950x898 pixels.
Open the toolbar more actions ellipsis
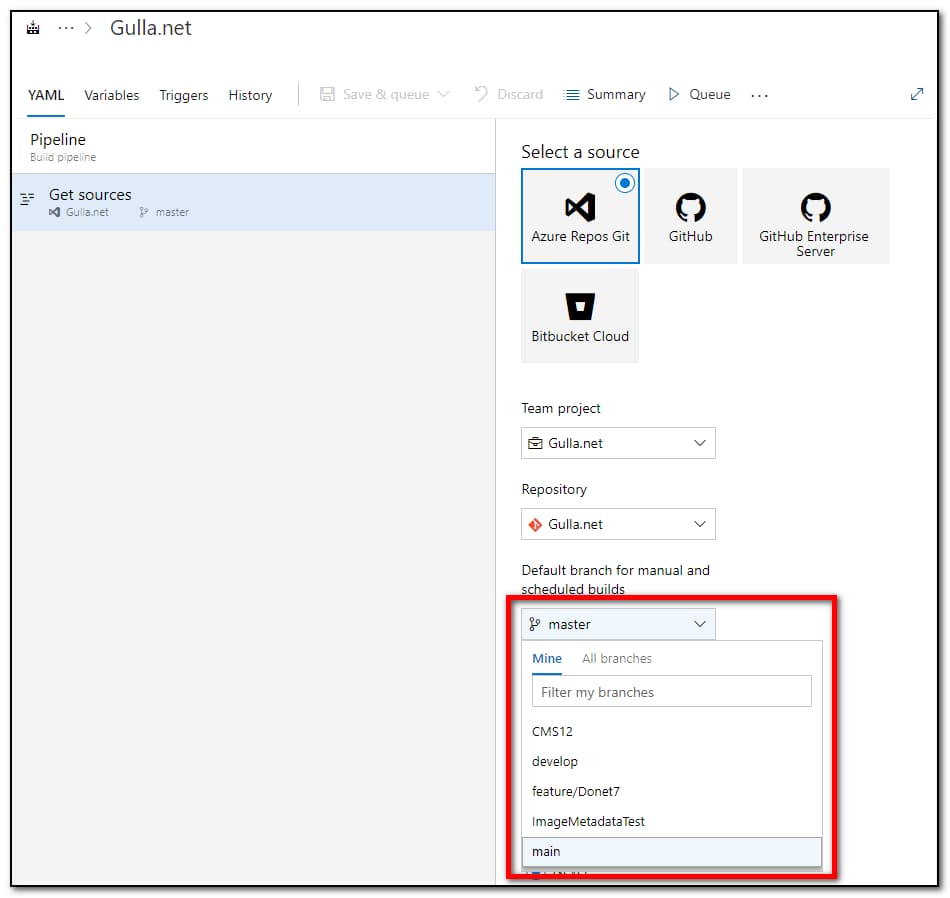coord(759,95)
